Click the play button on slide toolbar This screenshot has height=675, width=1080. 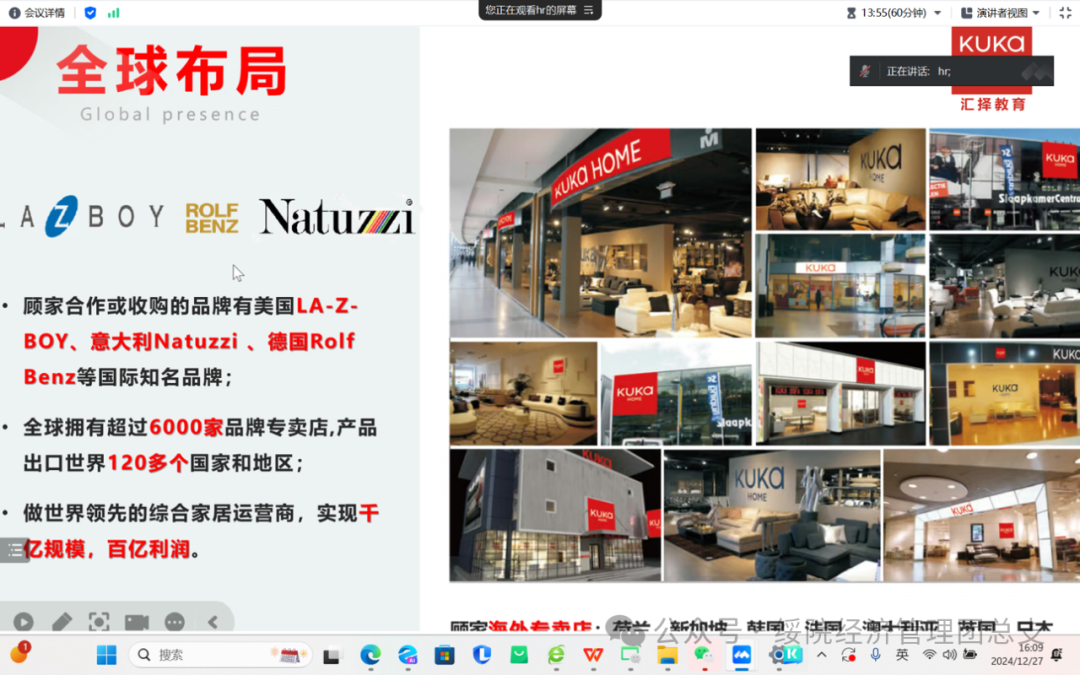click(x=23, y=622)
